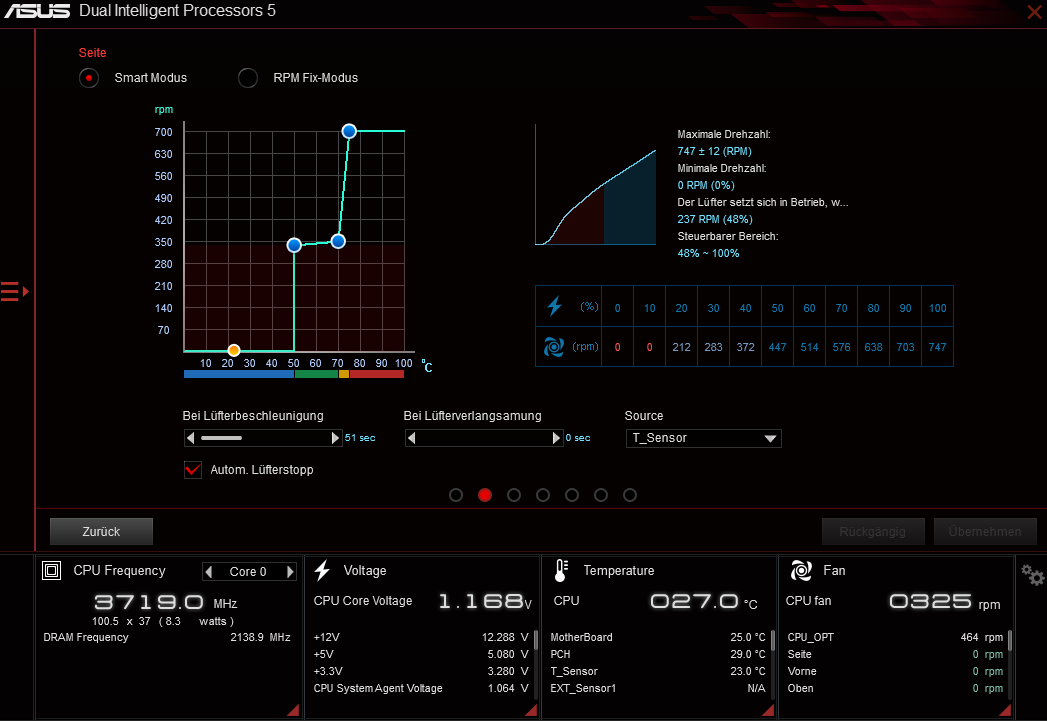Screen dimensions: 1047x721
Task: Click the Lüfterverlangsamung slider track
Action: 484,438
